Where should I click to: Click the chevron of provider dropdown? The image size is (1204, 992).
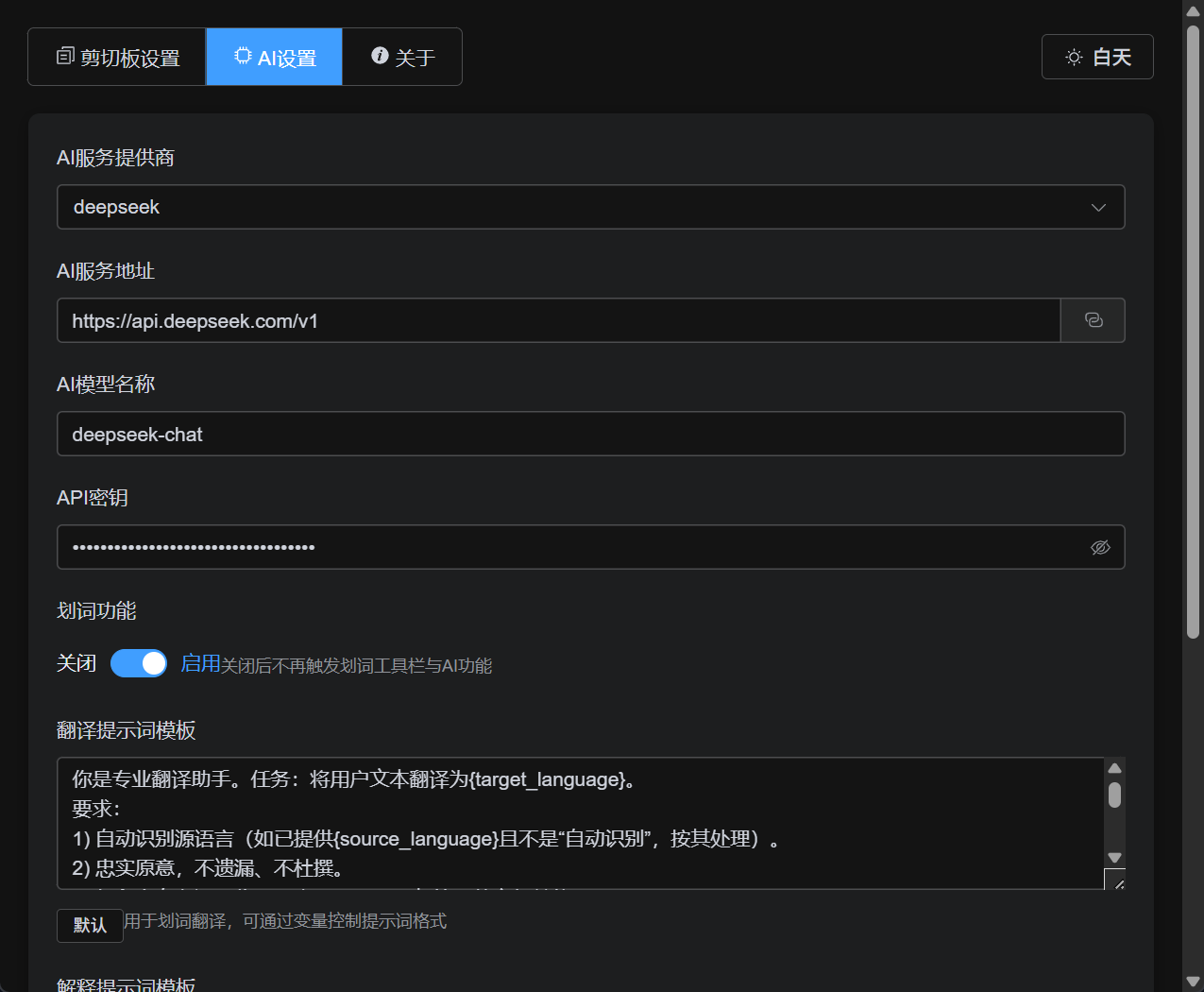click(1098, 208)
